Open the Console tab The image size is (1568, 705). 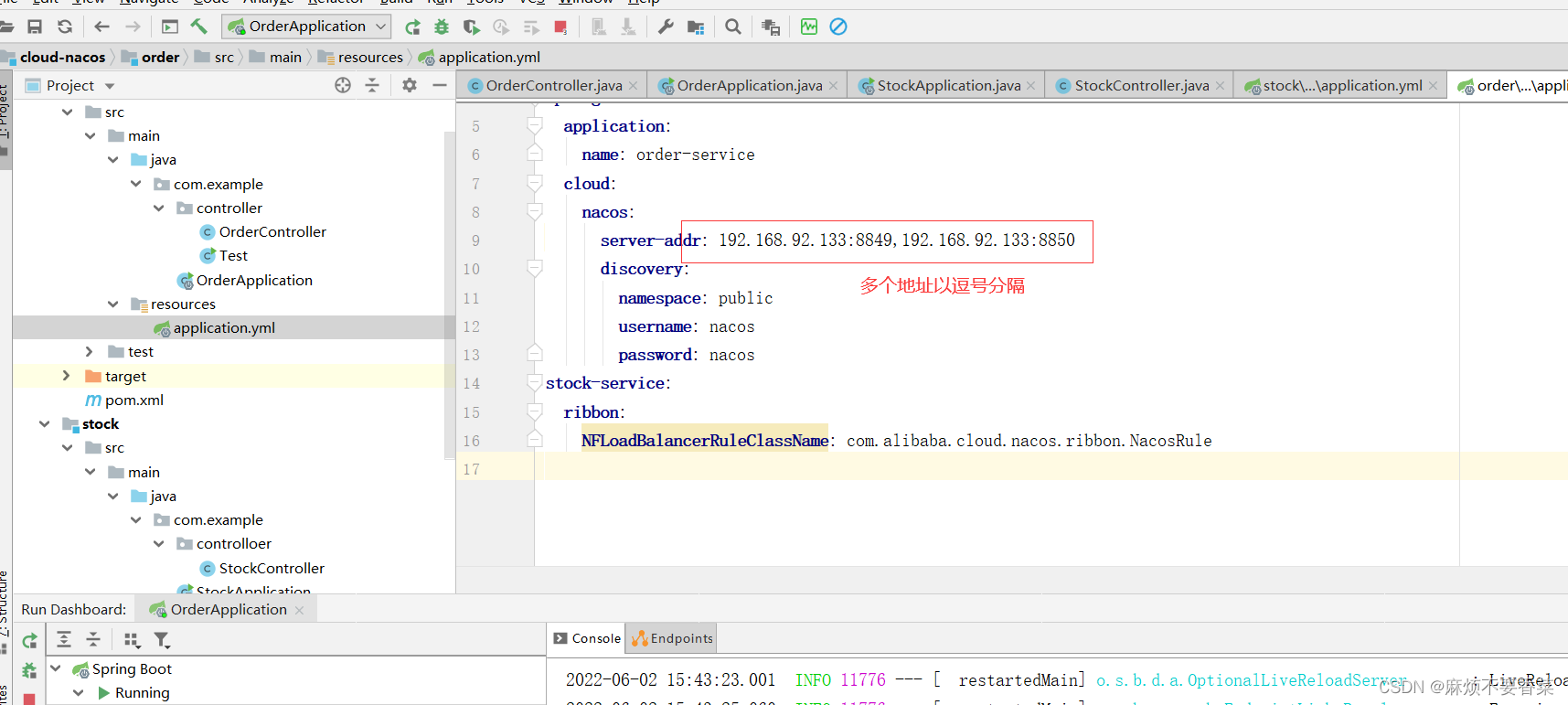(x=587, y=638)
